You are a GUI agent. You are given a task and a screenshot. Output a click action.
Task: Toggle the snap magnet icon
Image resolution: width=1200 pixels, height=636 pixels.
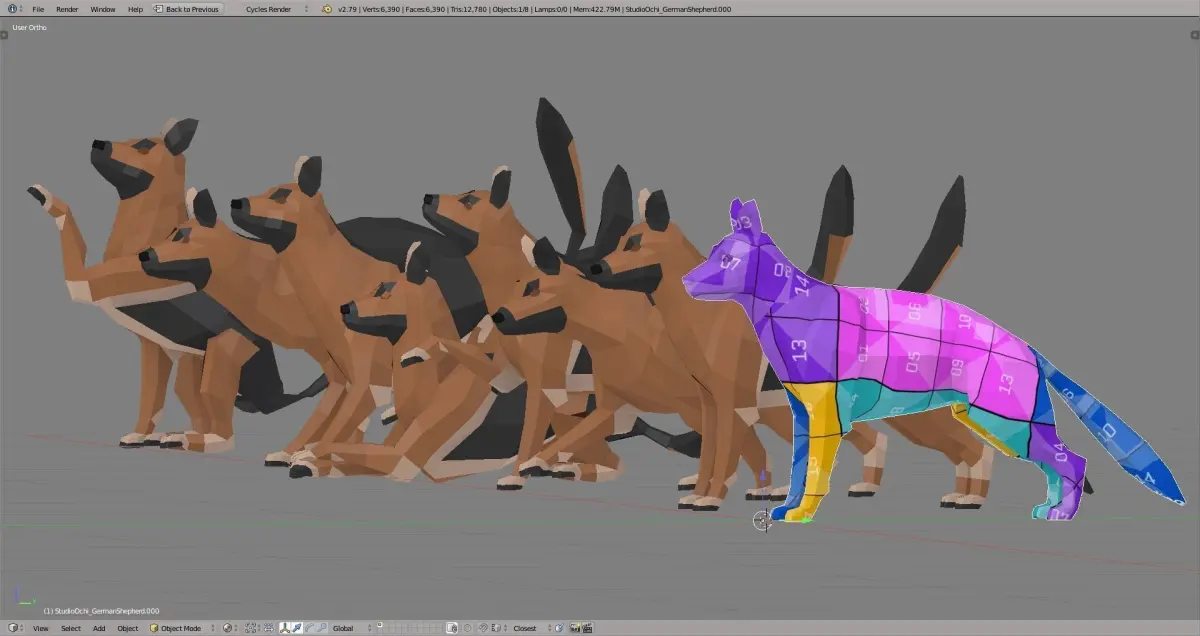click(x=483, y=628)
